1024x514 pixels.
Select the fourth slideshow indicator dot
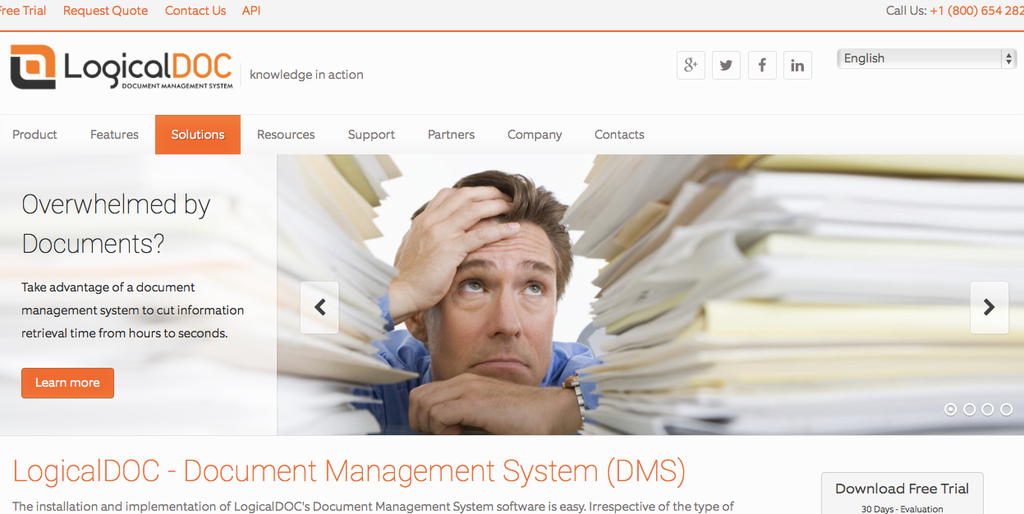point(1006,409)
